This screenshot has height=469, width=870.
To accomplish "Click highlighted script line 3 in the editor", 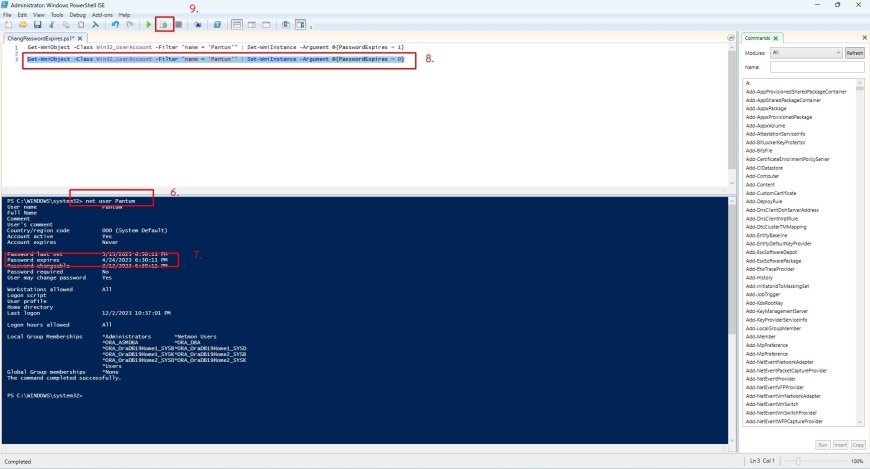I will pos(216,59).
